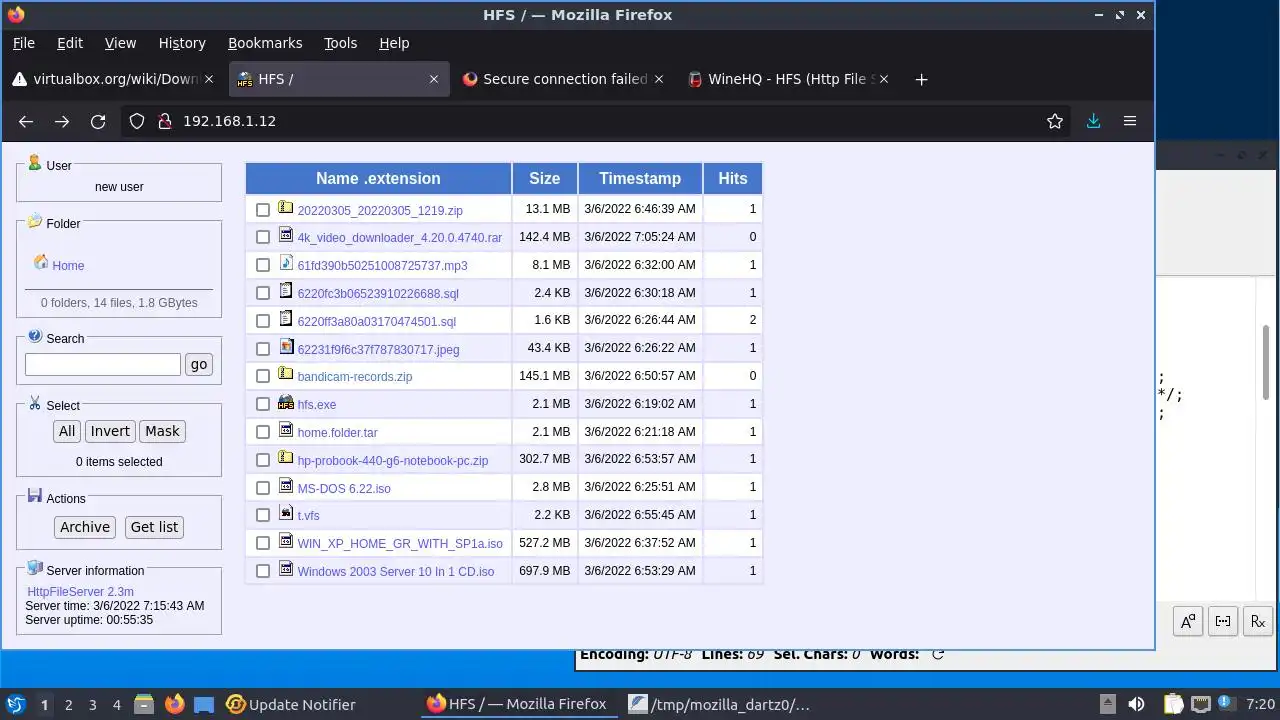Open the network tray icon

(x=1201, y=704)
